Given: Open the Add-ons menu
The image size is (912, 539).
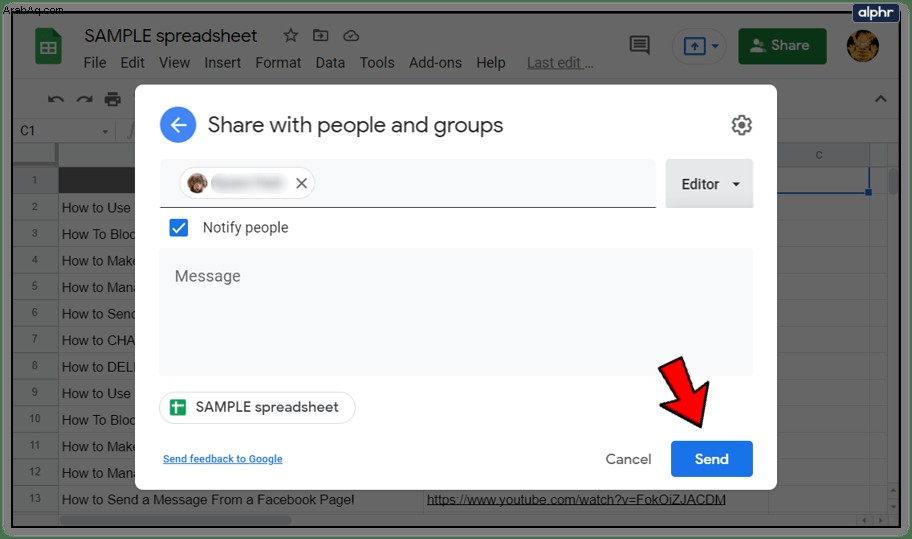Looking at the screenshot, I should pos(435,62).
